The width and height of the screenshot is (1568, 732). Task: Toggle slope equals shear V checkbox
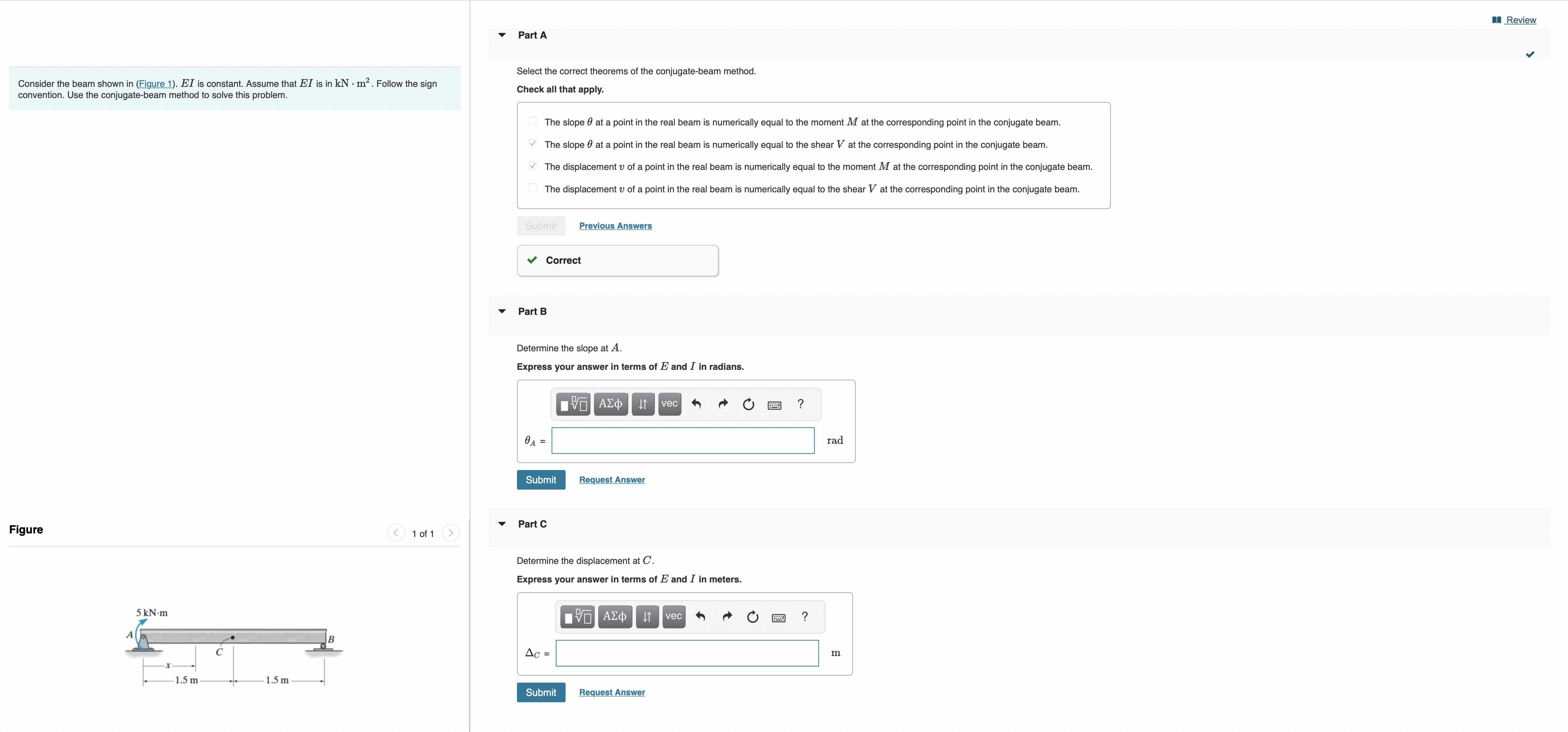pyautogui.click(x=533, y=144)
